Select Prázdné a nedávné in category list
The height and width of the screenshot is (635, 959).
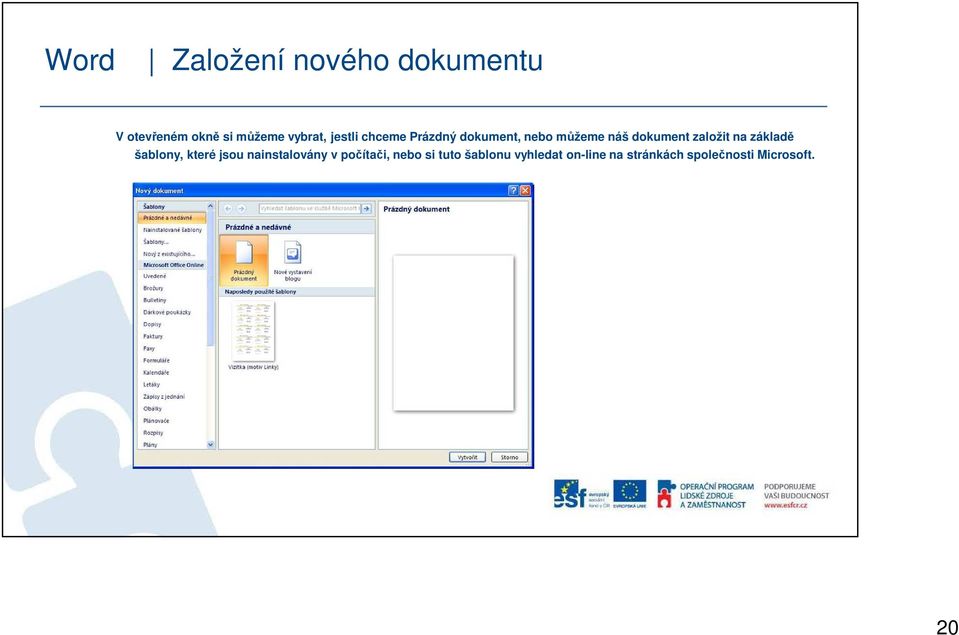tap(172, 218)
